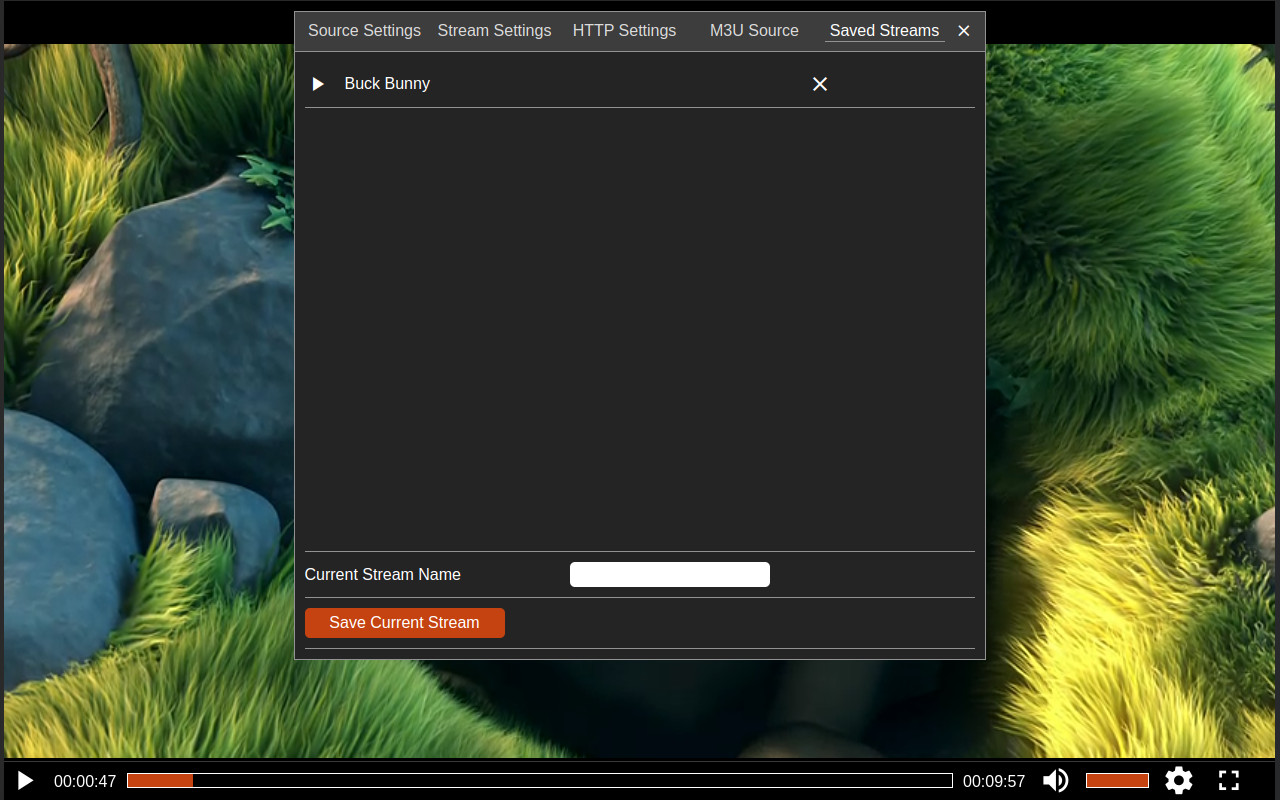The height and width of the screenshot is (800, 1280).
Task: Select the Buck Bunny stream name
Action: pyautogui.click(x=387, y=84)
